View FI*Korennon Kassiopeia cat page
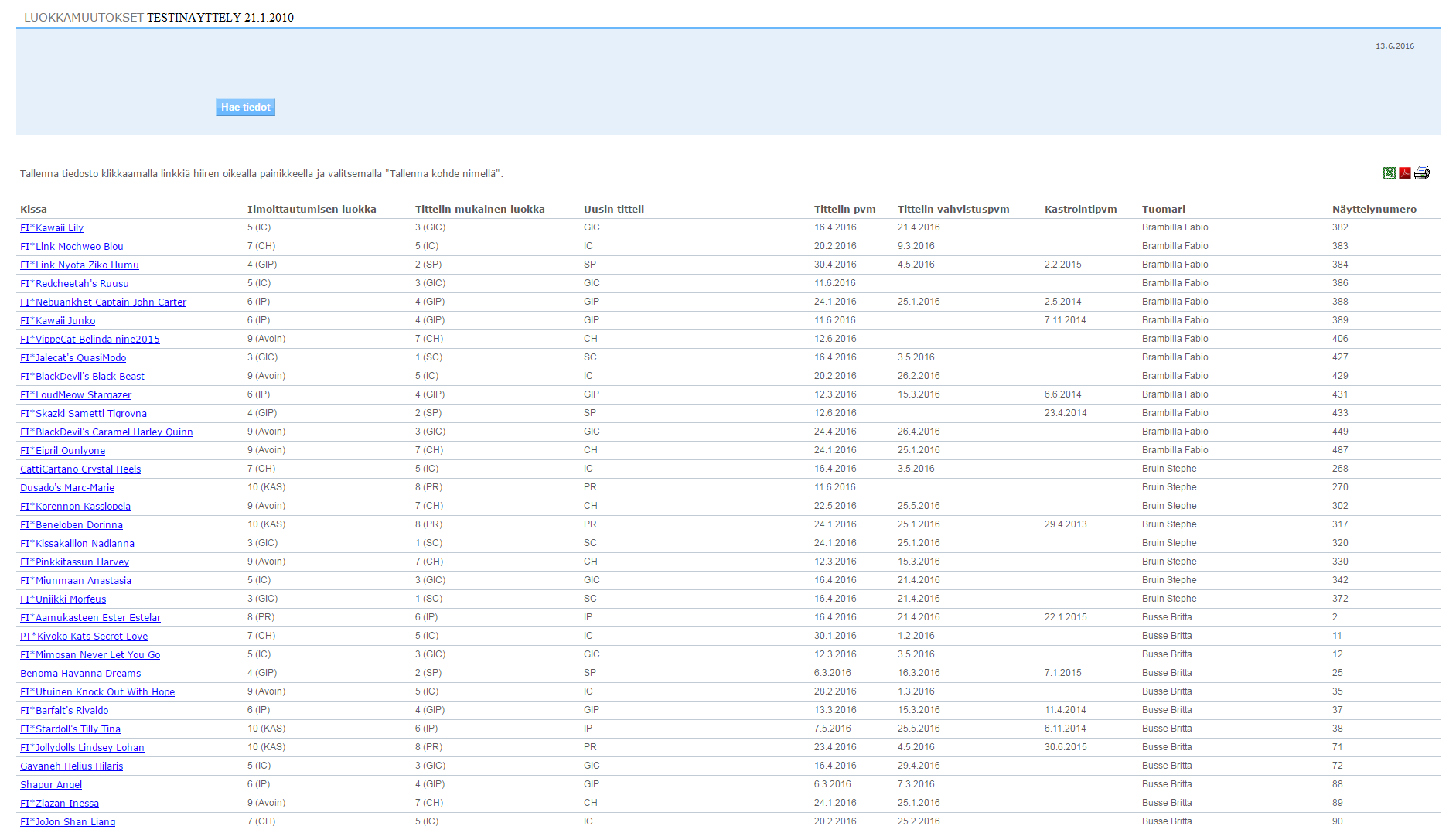Viewport: 1456px width, 833px height. tap(75, 507)
